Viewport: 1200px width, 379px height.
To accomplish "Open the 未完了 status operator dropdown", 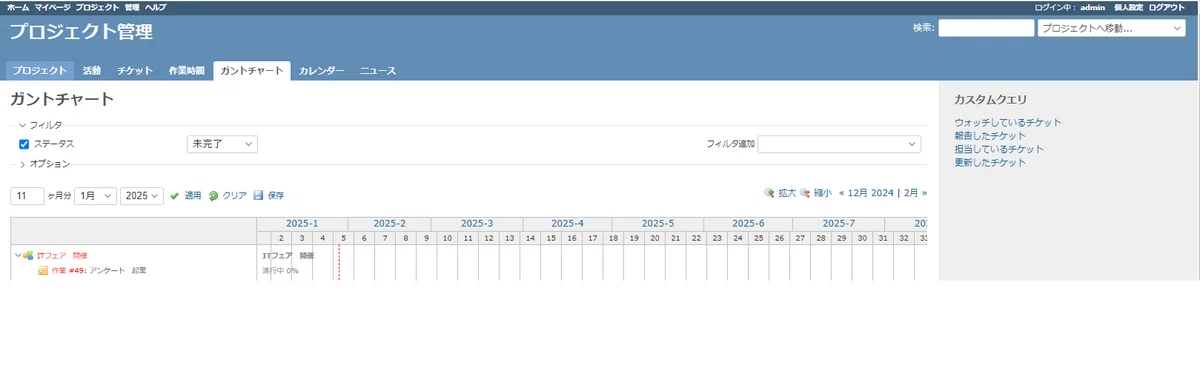I will (222, 144).
